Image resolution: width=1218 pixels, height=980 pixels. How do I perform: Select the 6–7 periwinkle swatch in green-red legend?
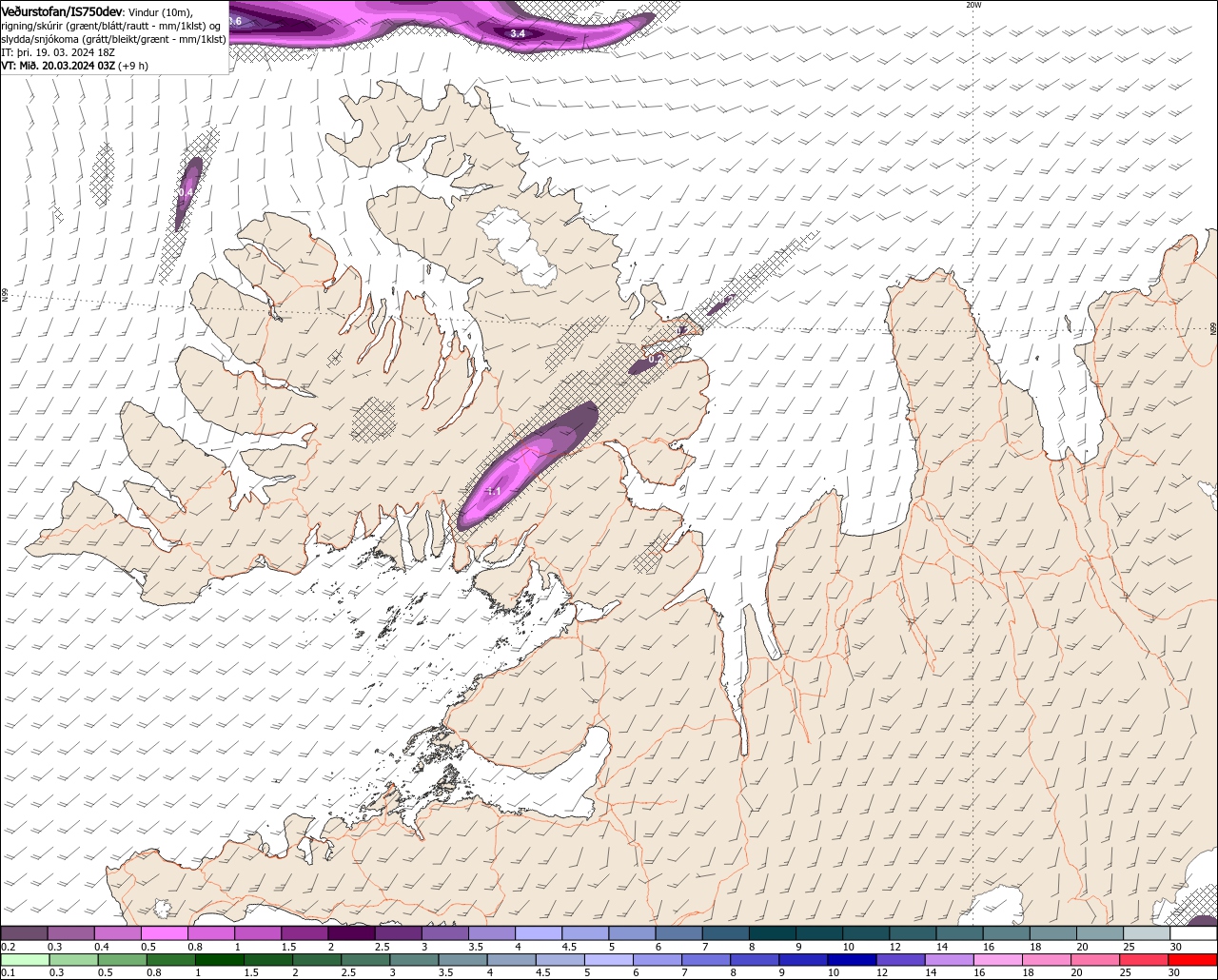[659, 959]
